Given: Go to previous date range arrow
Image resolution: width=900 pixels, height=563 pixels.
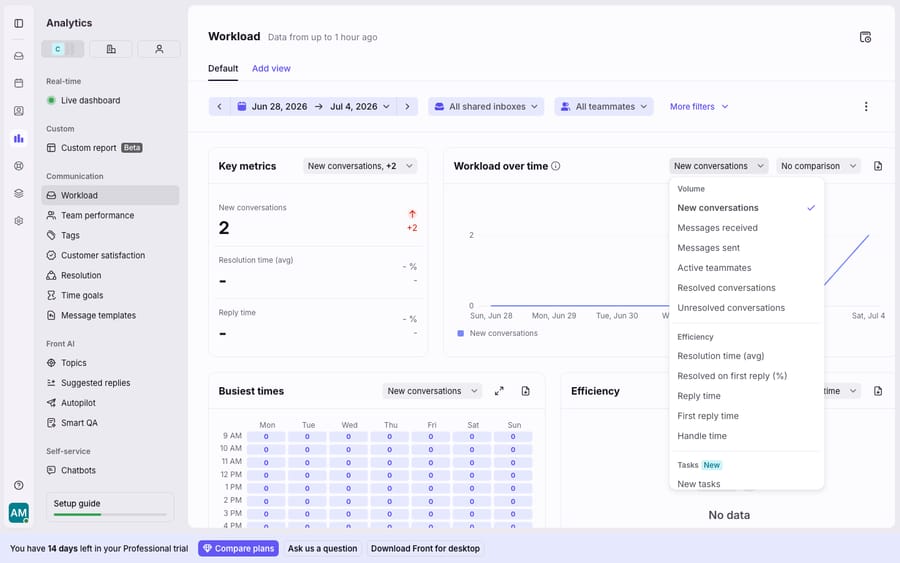Looking at the screenshot, I should tap(219, 107).
